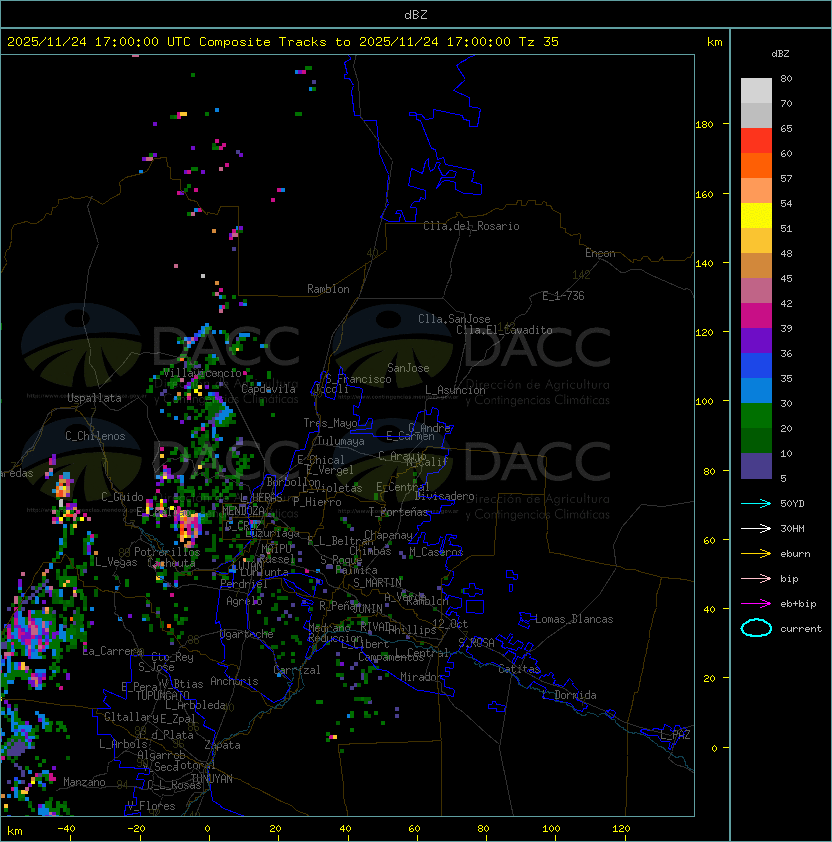This screenshot has height=842, width=832.
Task: Click the 'km' unit label at bottom left
Action: click(x=15, y=831)
